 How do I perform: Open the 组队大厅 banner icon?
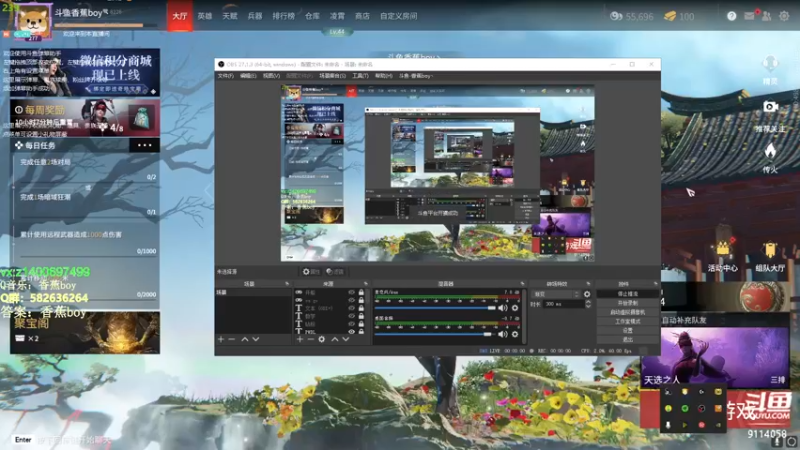tap(770, 249)
